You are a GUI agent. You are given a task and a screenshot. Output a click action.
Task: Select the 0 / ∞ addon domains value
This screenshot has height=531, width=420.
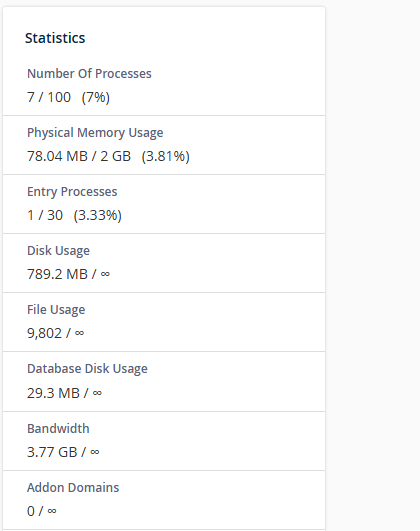(42, 511)
